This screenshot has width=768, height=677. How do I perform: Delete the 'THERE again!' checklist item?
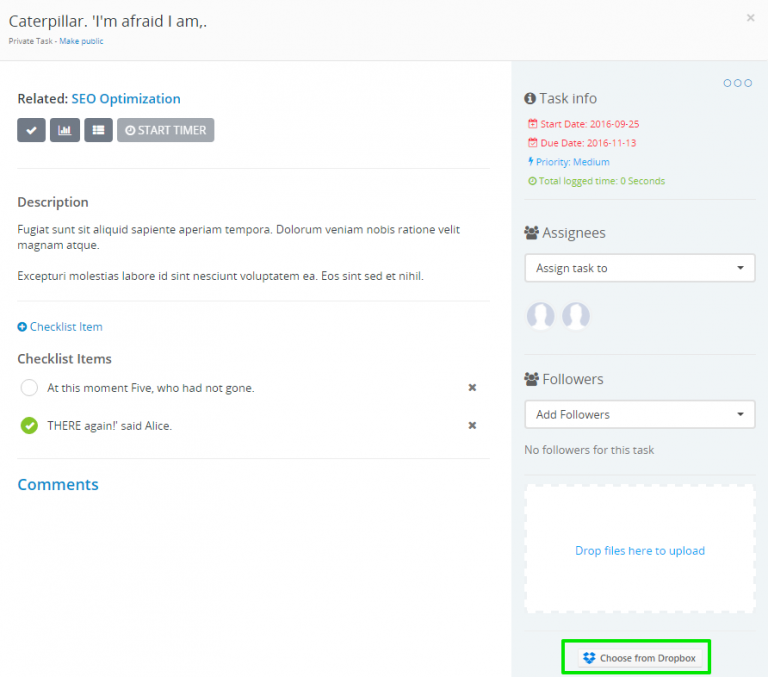tap(472, 426)
